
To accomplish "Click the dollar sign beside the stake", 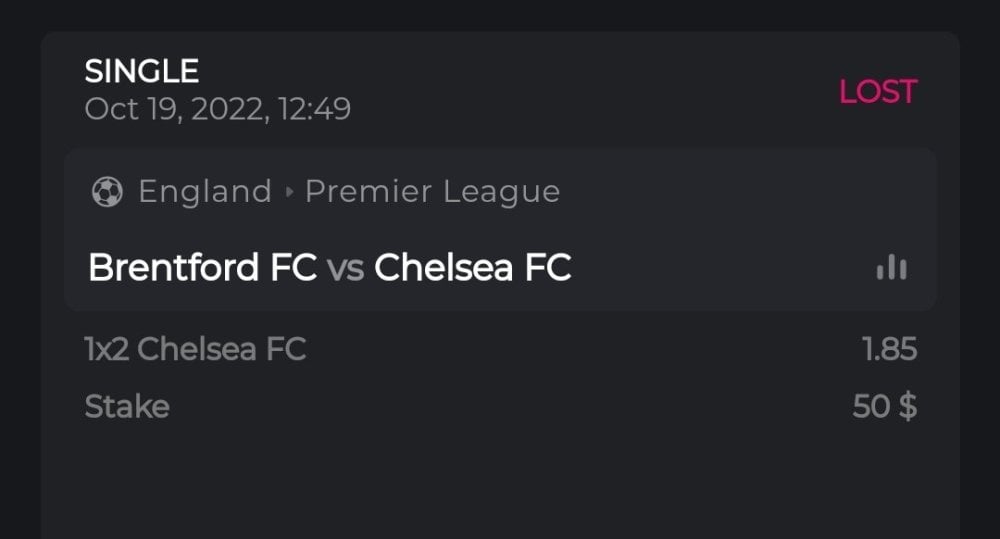I will pyautogui.click(x=907, y=407).
